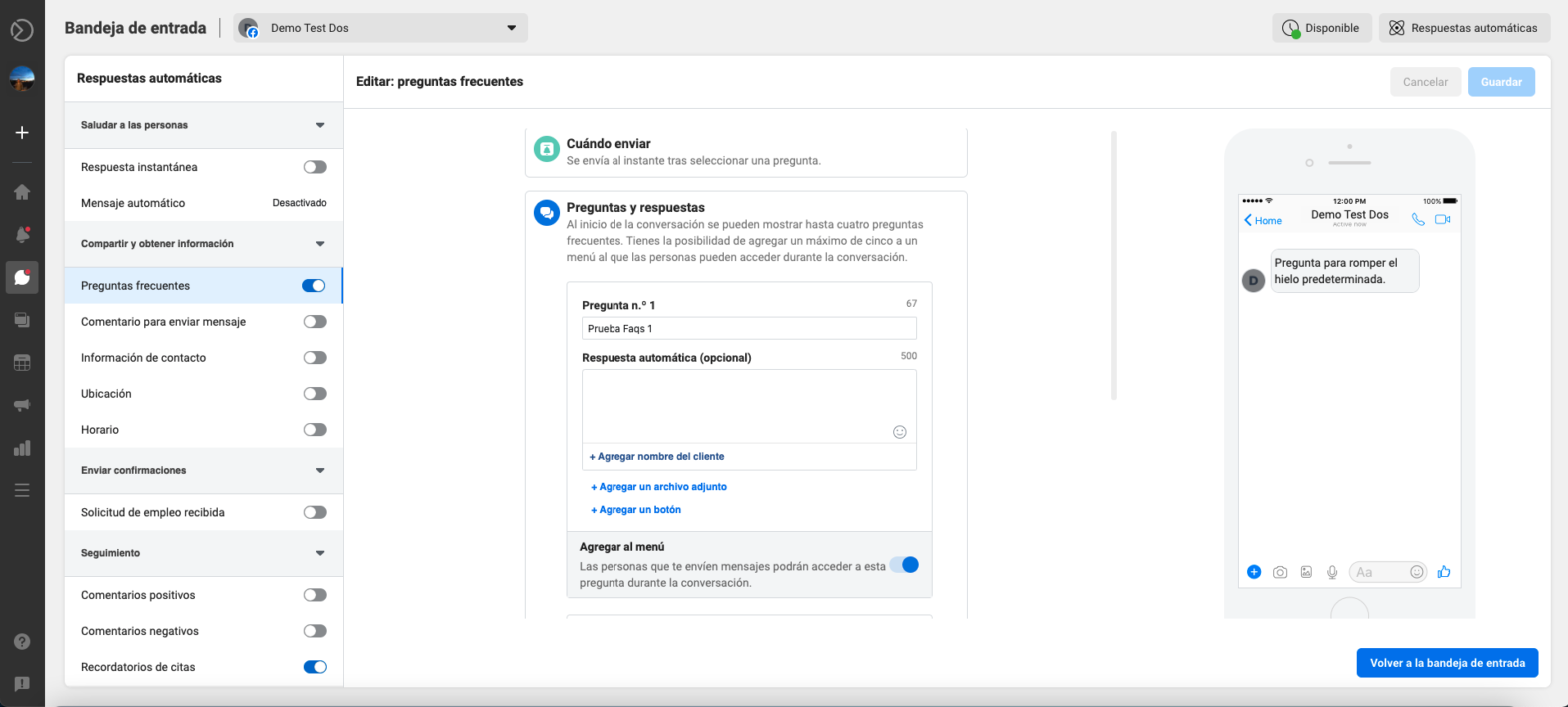
Task: Click the smiley icon in preview message field
Action: click(1417, 572)
